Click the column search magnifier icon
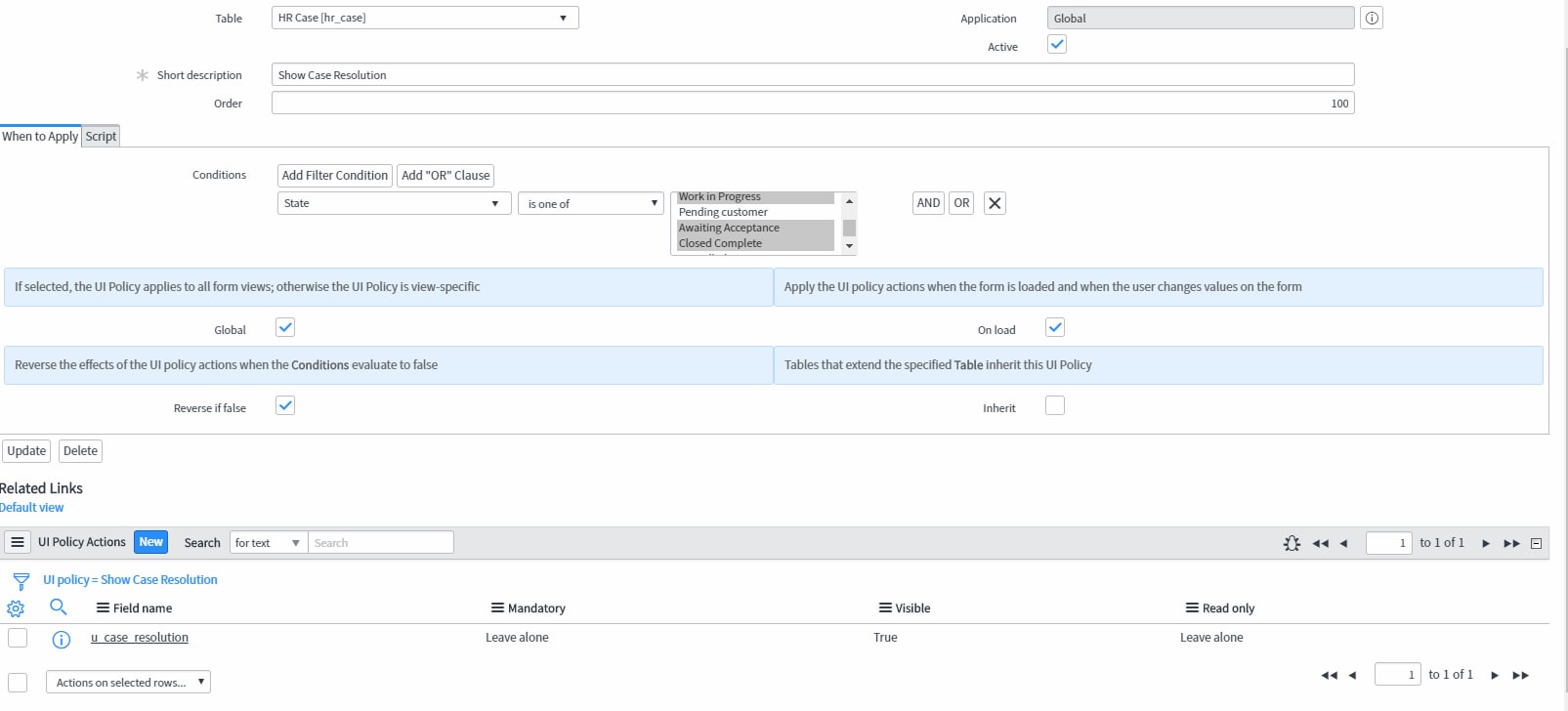Screen dimensions: 1568x711 (x=59, y=607)
